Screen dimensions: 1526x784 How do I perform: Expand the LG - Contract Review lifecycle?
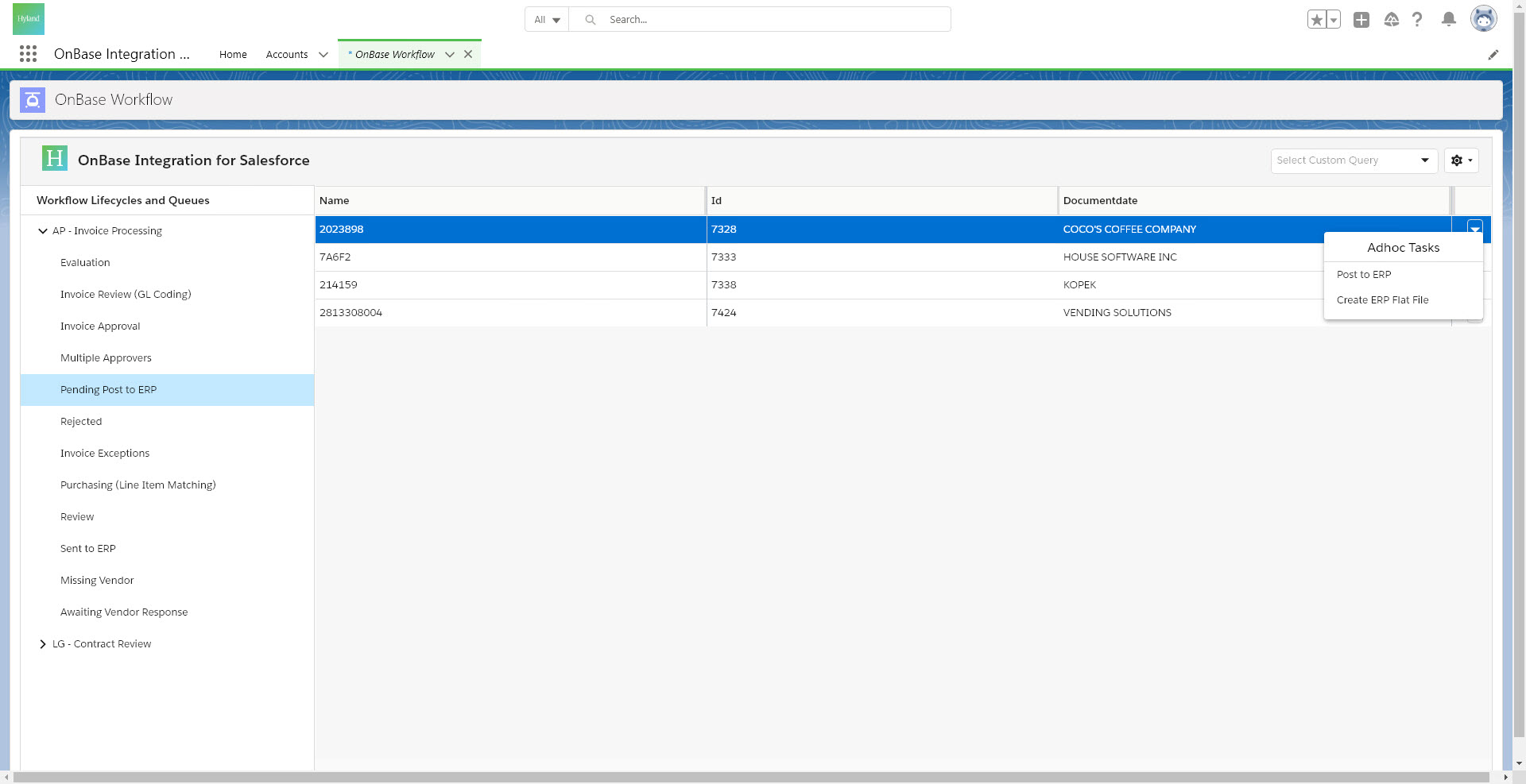pyautogui.click(x=43, y=644)
